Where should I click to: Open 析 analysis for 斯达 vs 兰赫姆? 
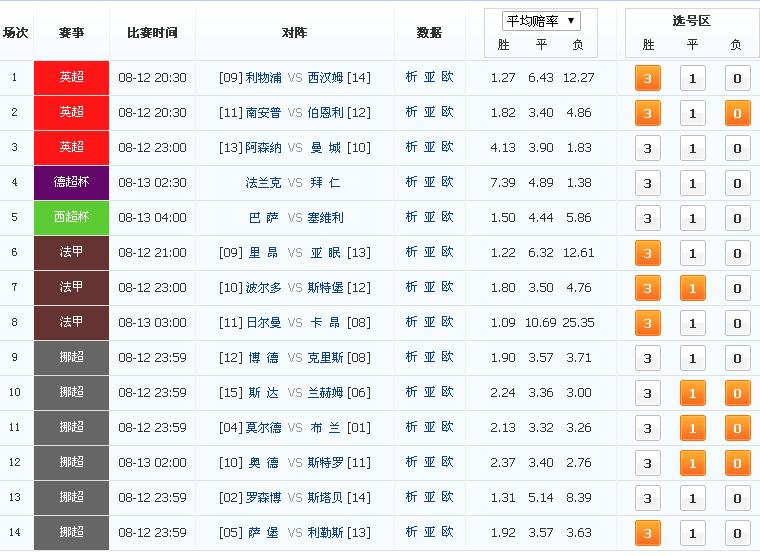pos(411,392)
